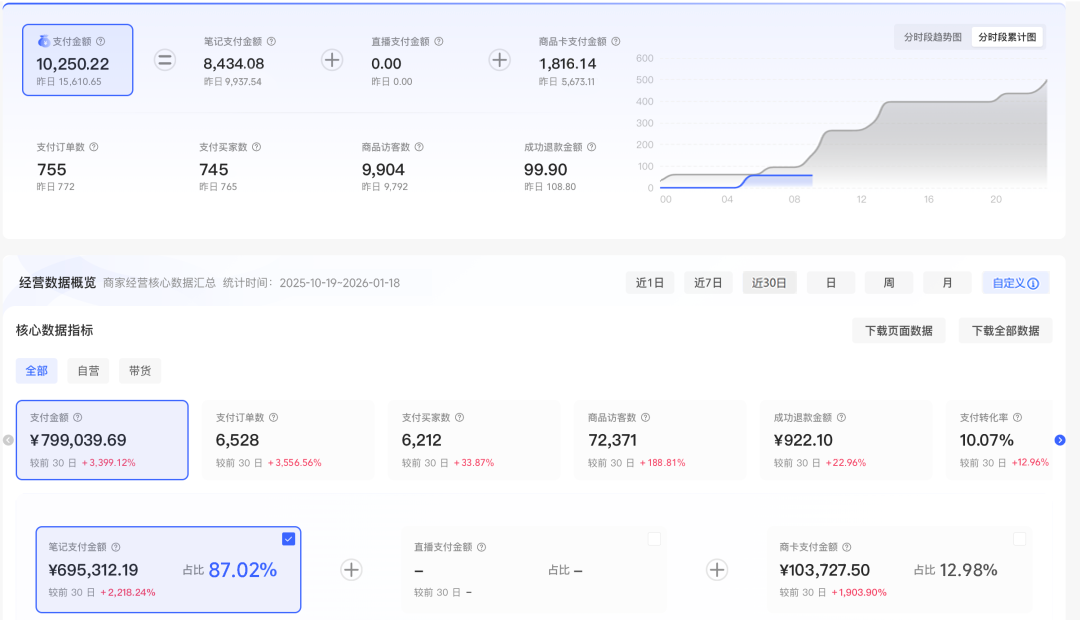Open the 月 period selector
This screenshot has height=620, width=1080.
(947, 283)
